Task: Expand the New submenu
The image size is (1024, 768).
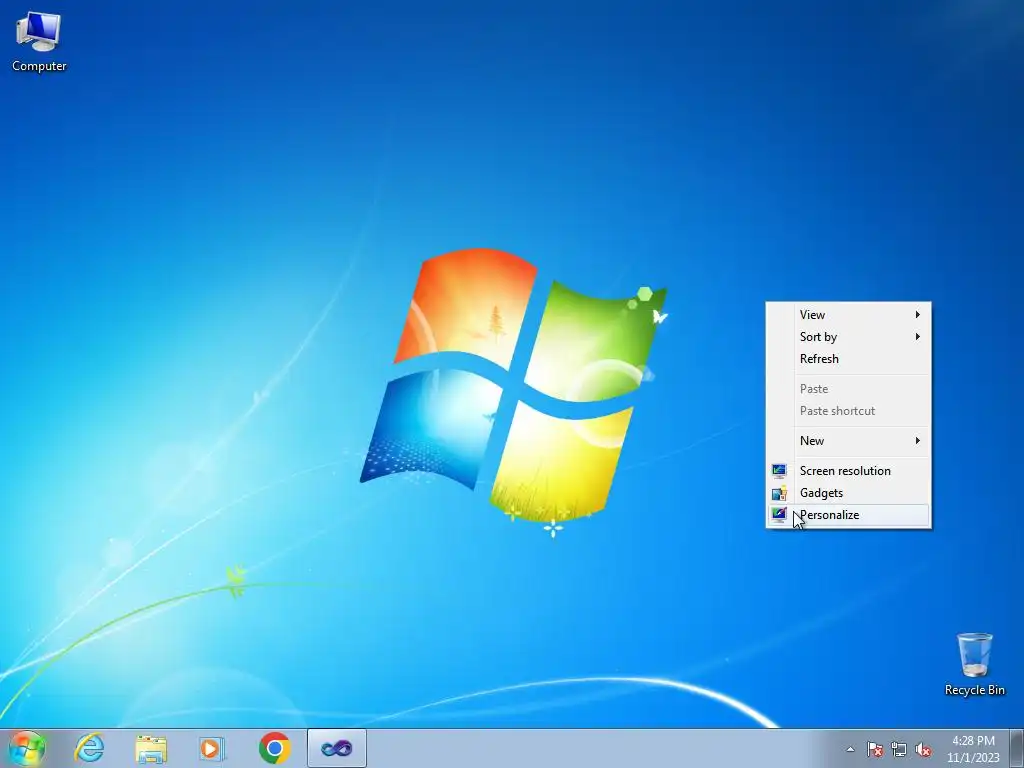Action: point(848,441)
